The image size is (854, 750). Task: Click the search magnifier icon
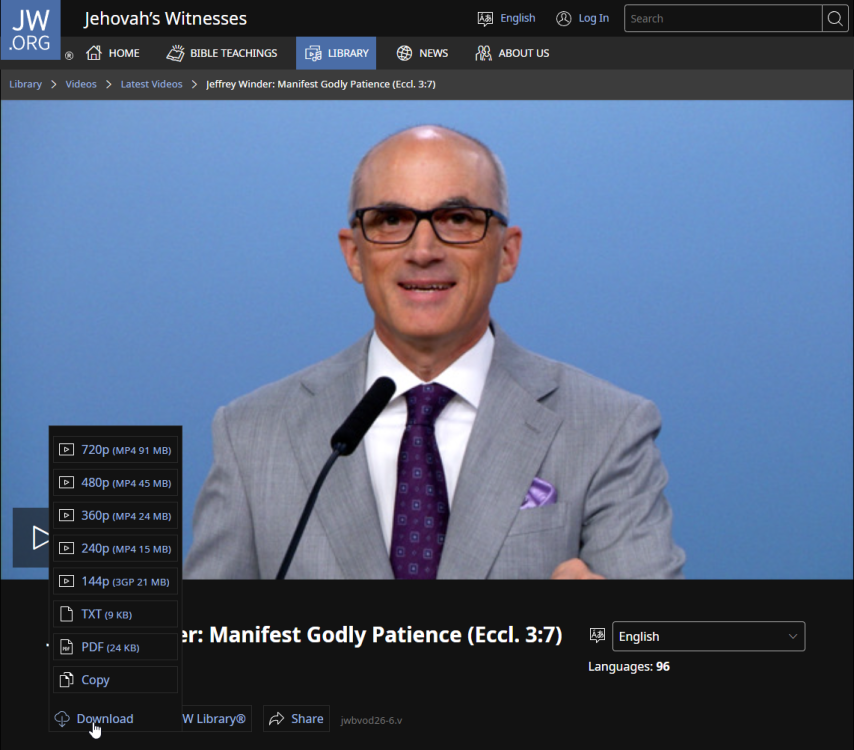pos(836,18)
